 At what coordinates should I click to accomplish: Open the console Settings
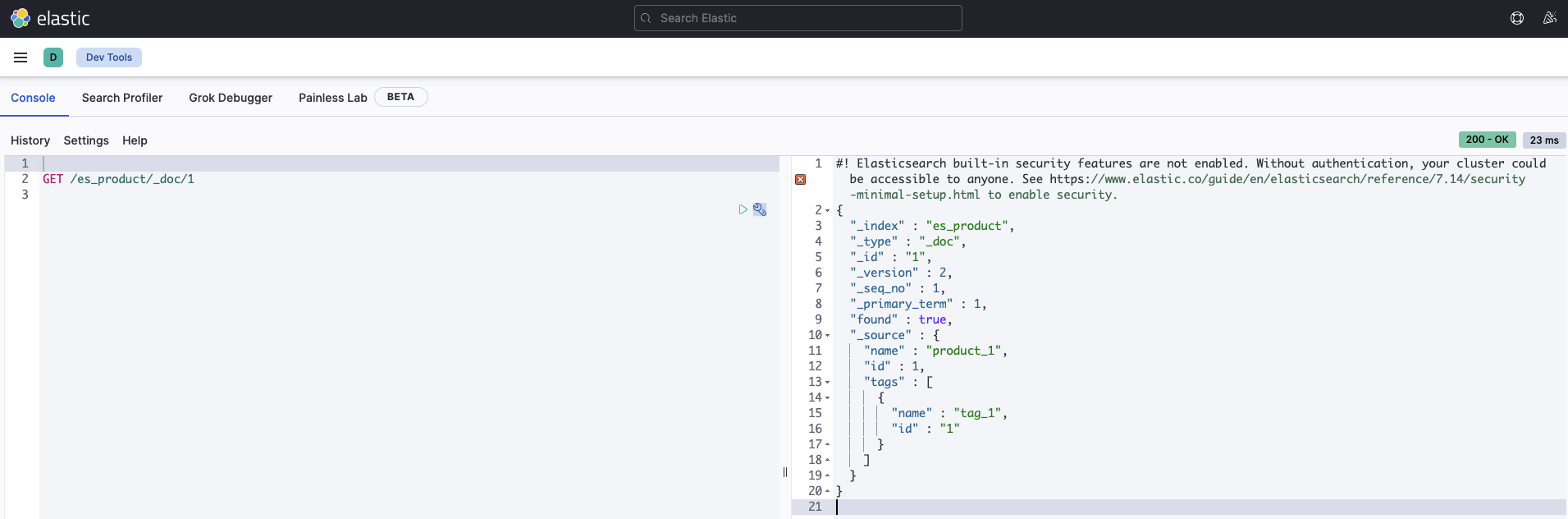coord(86,140)
